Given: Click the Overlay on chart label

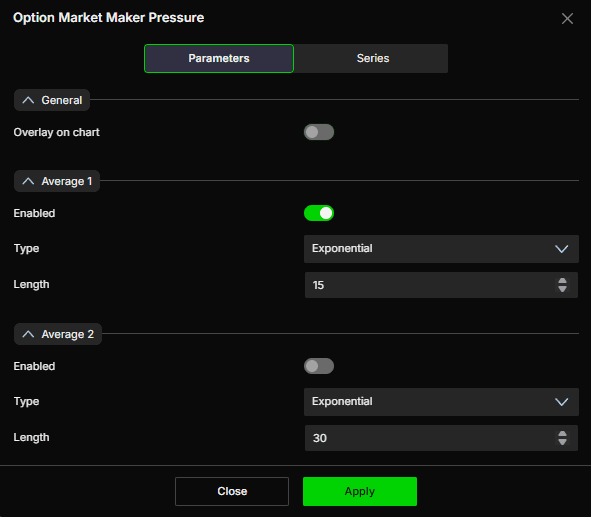Looking at the screenshot, I should [x=57, y=132].
